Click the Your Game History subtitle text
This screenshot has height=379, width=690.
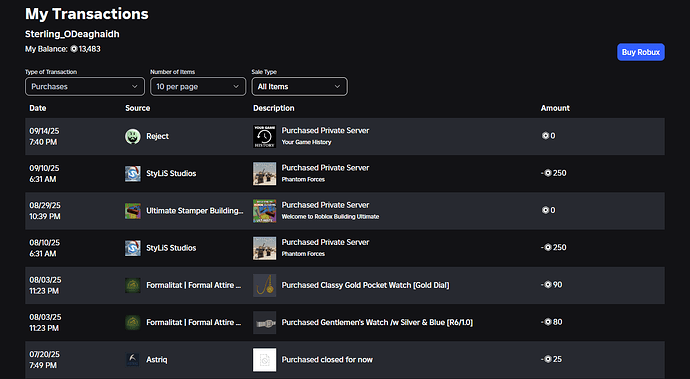(x=306, y=142)
